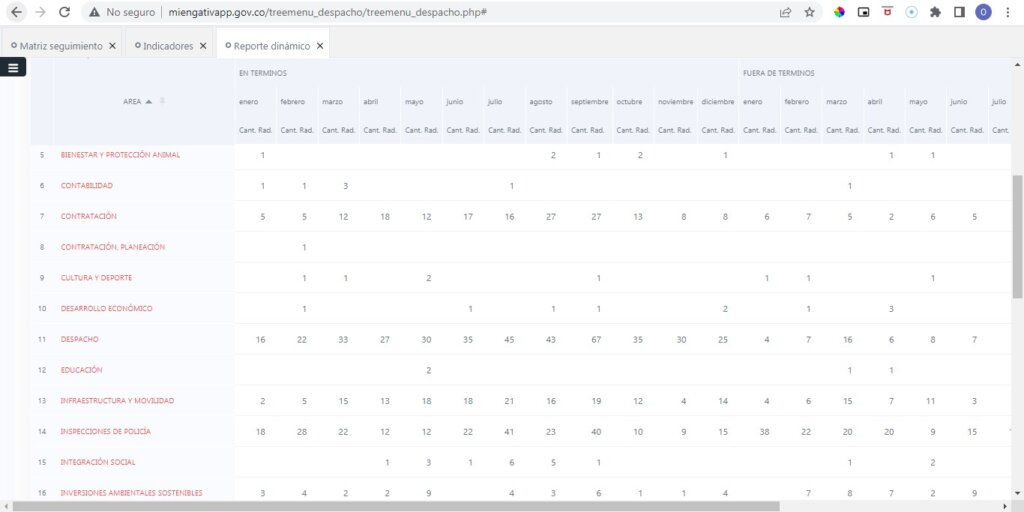This screenshot has width=1024, height=512.
Task: Select DESPACHO septiembre value 67
Action: 596,340
